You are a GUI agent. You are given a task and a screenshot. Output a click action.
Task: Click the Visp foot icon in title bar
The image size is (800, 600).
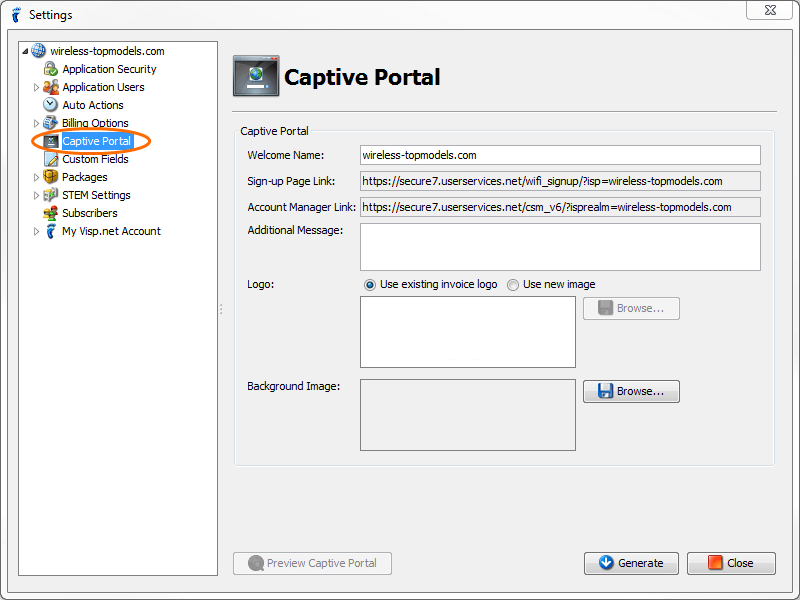[x=16, y=15]
